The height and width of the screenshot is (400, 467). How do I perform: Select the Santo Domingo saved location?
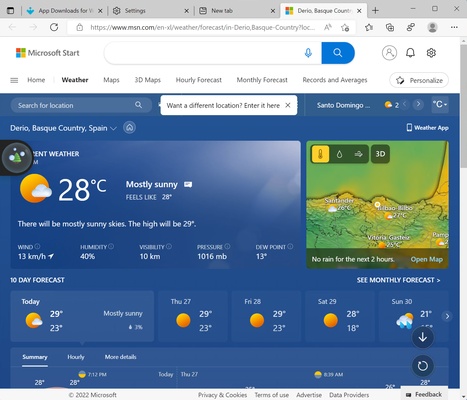point(343,105)
